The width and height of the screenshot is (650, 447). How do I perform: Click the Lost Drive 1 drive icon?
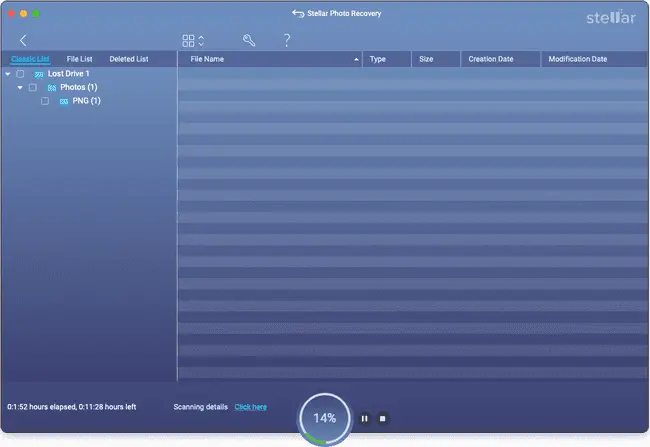(x=39, y=74)
